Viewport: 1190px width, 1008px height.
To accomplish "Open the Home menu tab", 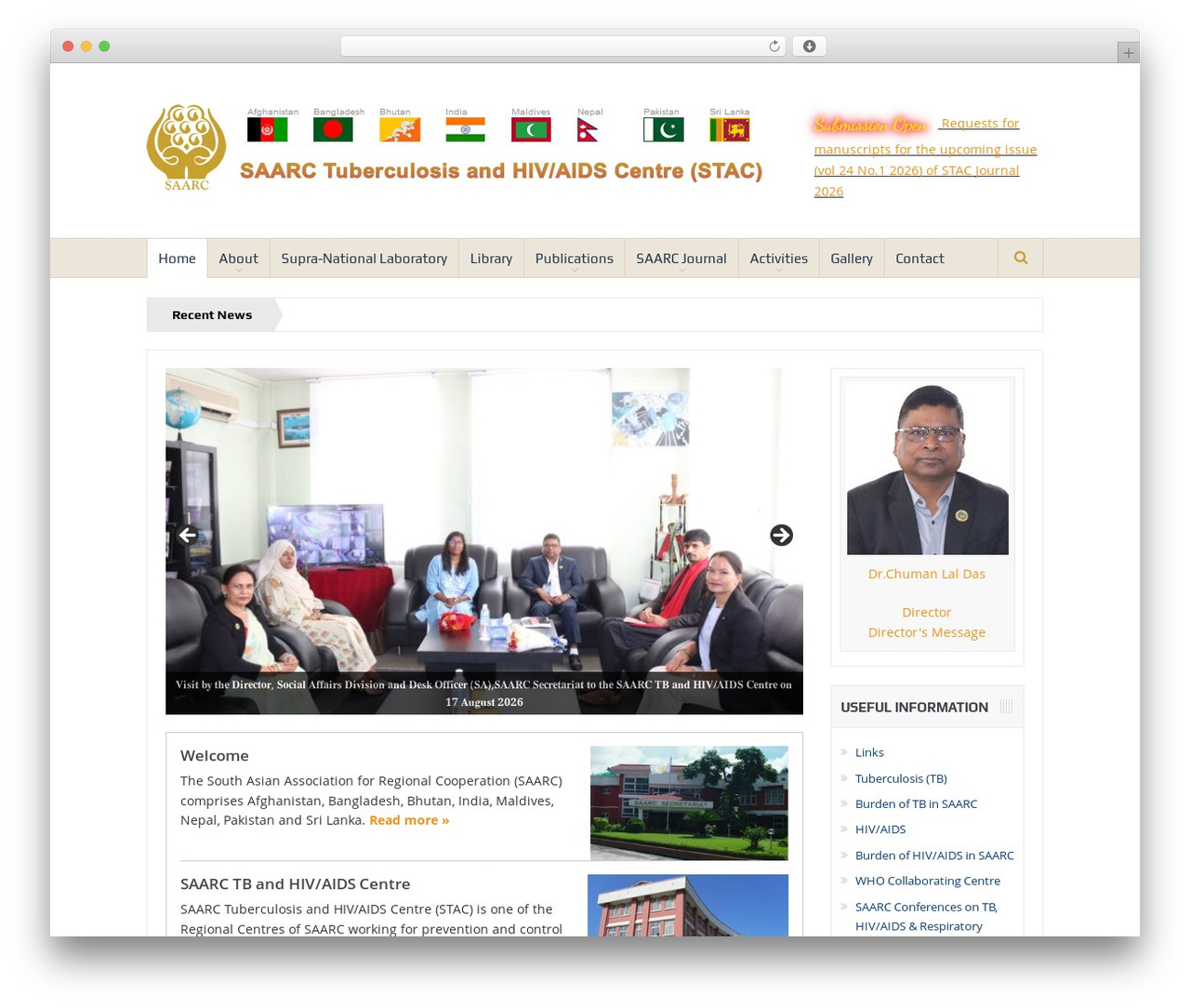I will tap(177, 259).
